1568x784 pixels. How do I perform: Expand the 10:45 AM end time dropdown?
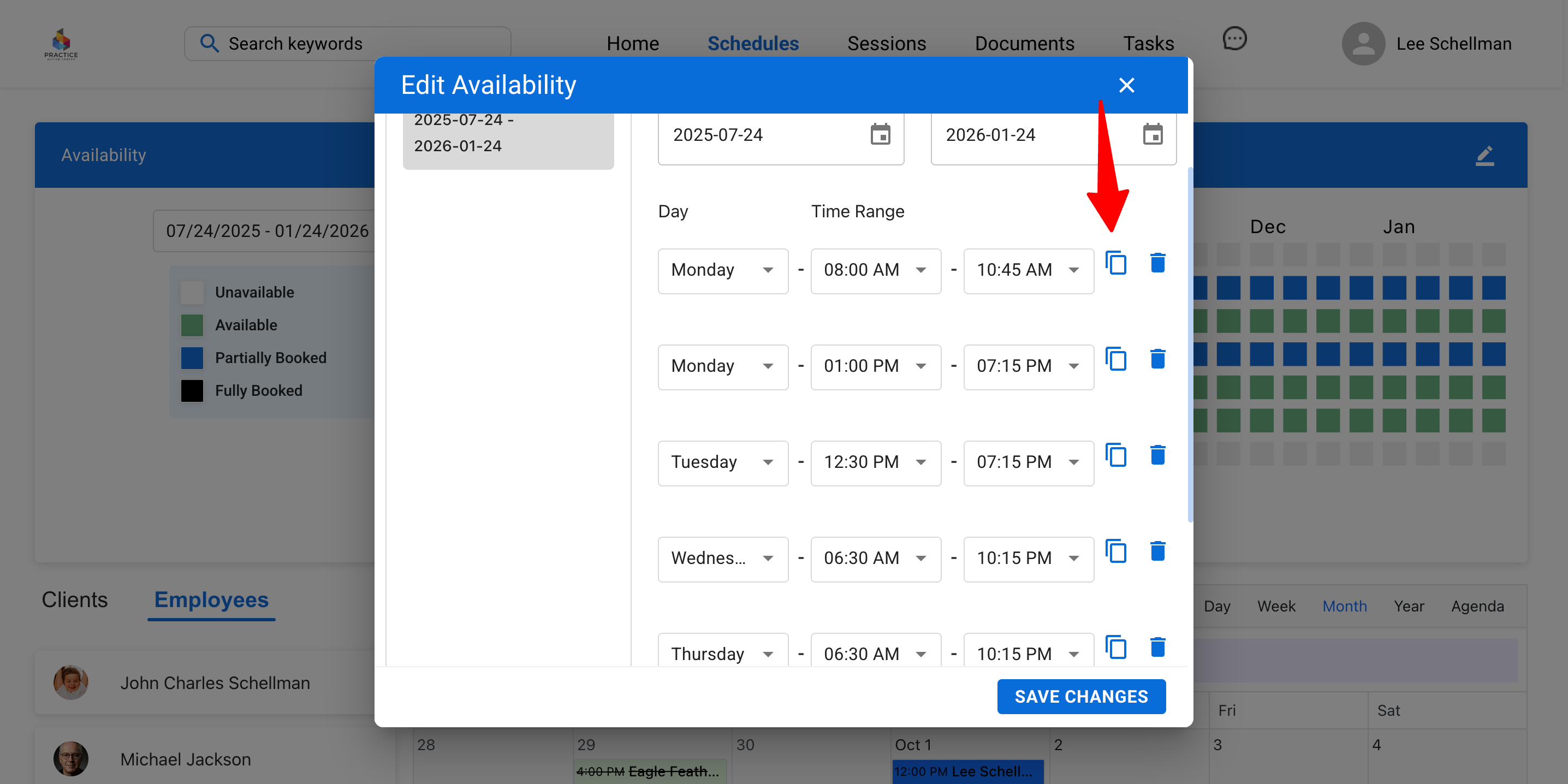[x=1028, y=270]
